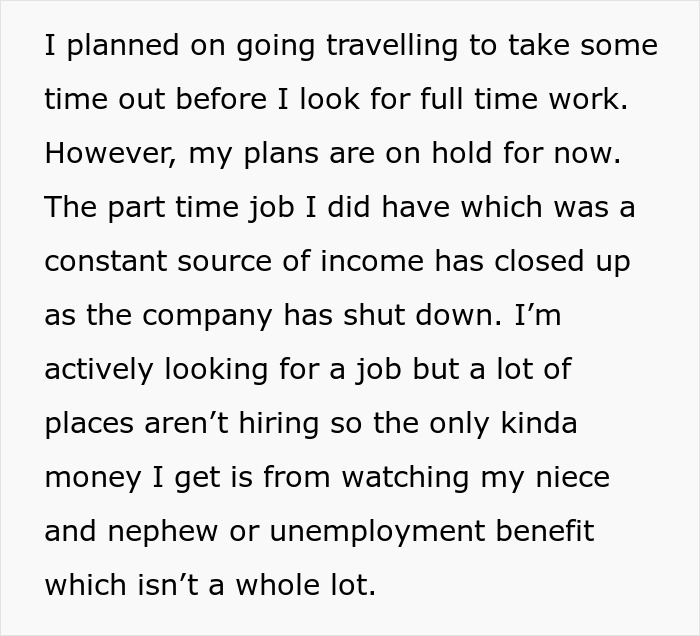Click the word "money"

click(91, 478)
